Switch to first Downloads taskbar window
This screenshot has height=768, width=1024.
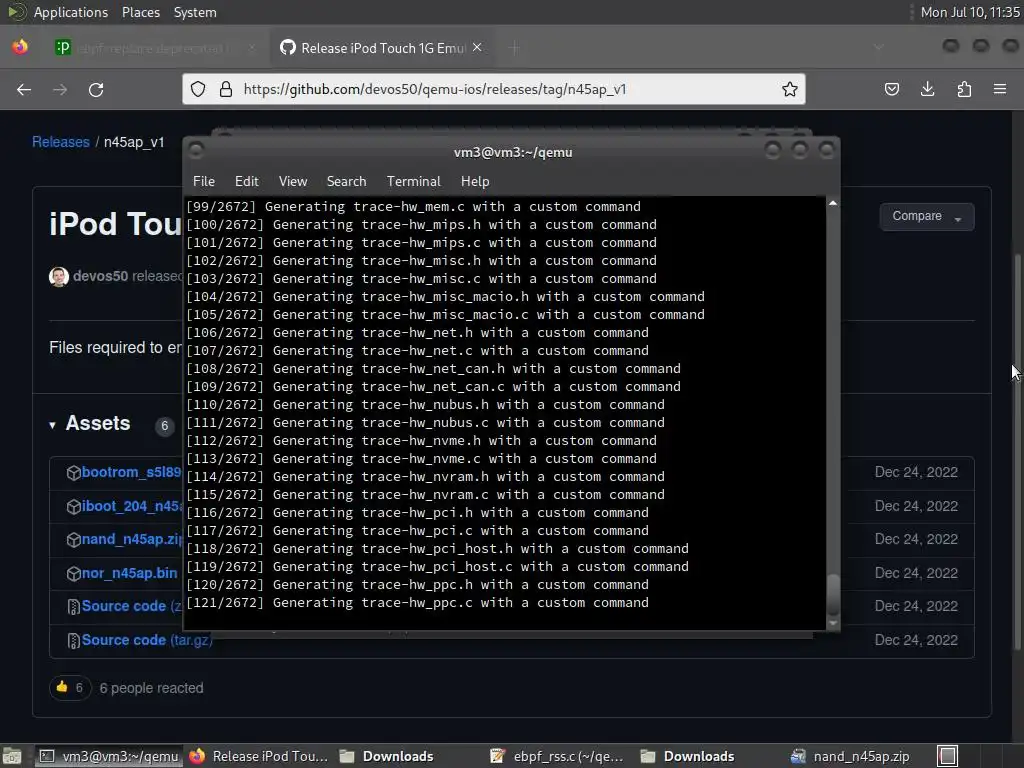pyautogui.click(x=387, y=756)
